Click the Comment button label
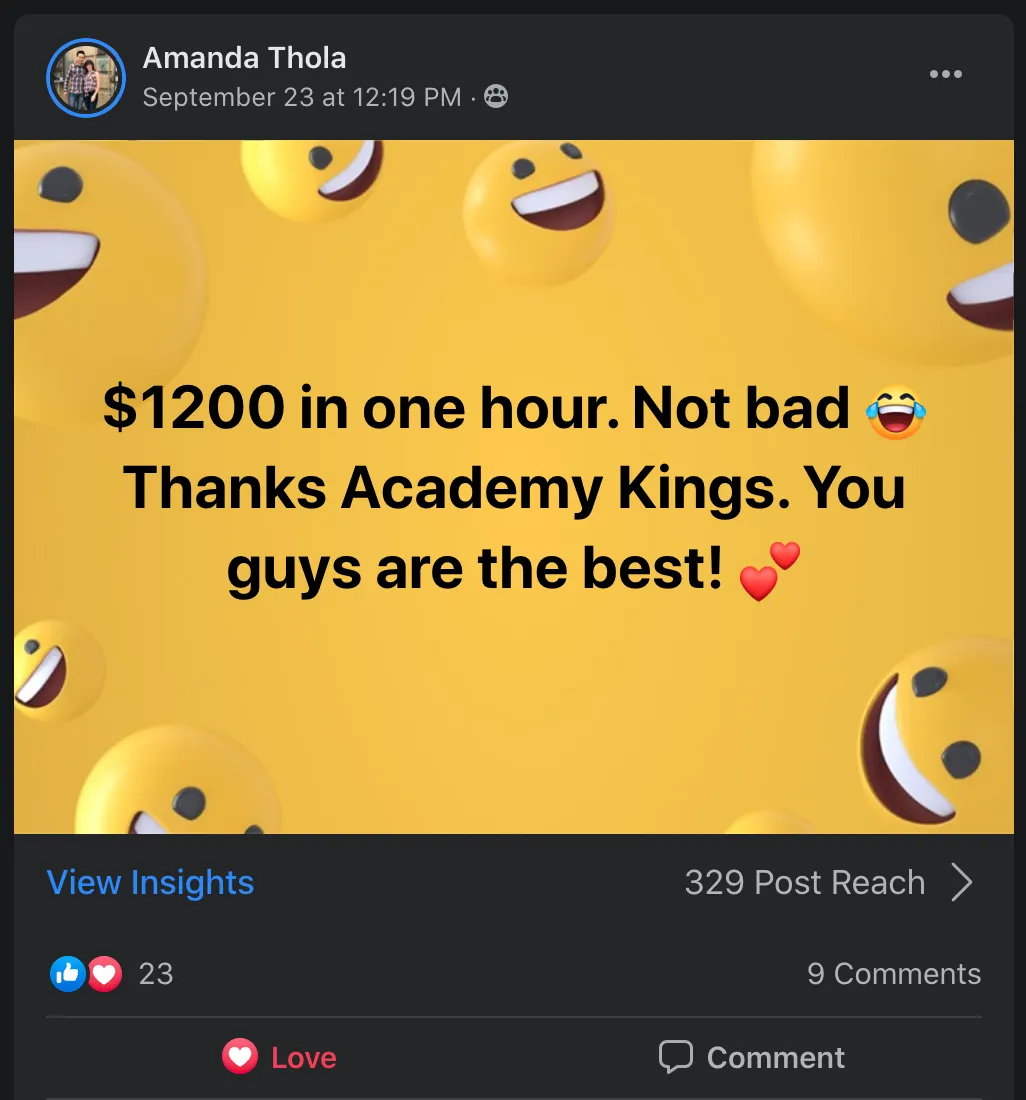 (776, 1057)
